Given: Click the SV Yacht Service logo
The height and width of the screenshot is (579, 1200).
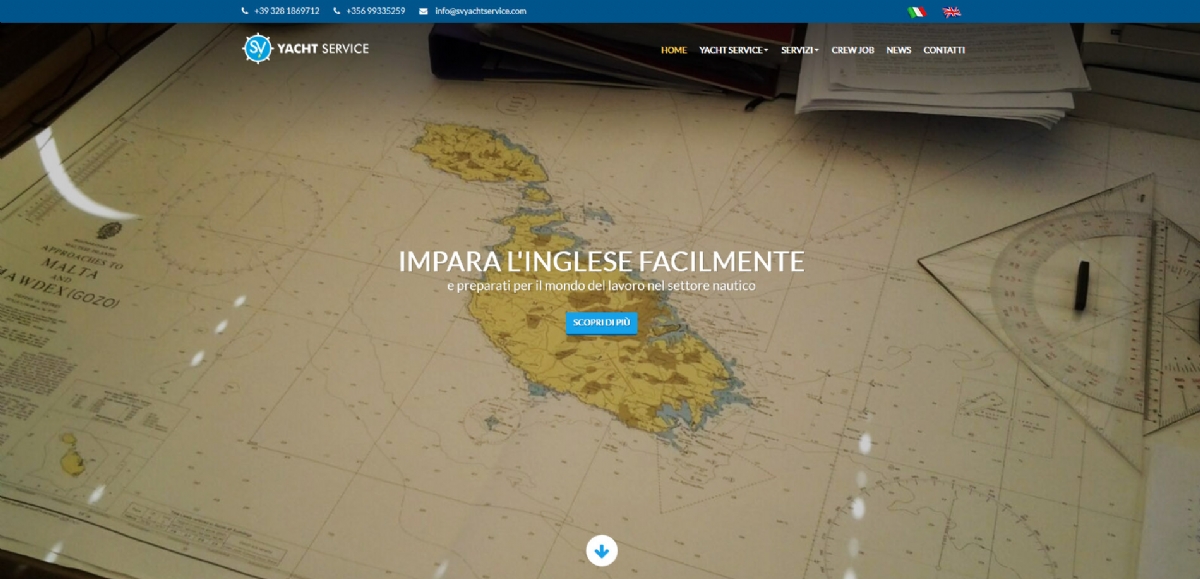Looking at the screenshot, I should pos(305,48).
